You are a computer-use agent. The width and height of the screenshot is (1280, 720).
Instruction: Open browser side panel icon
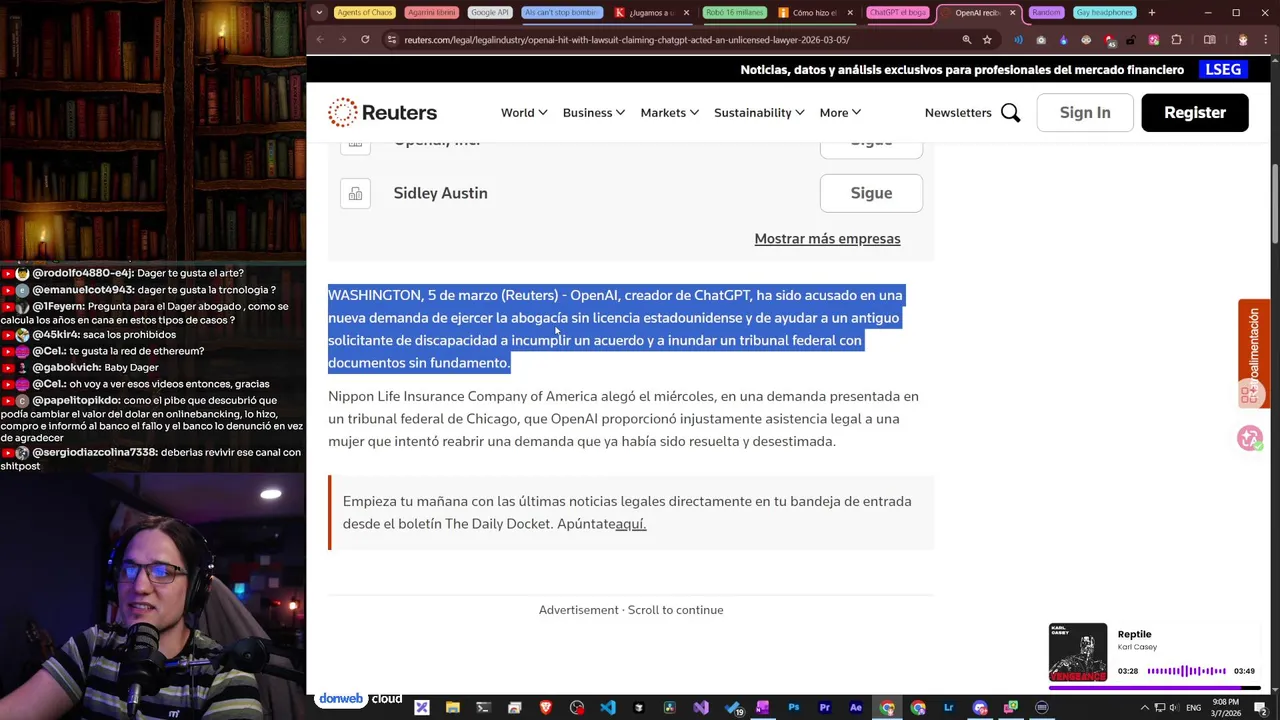(1209, 40)
